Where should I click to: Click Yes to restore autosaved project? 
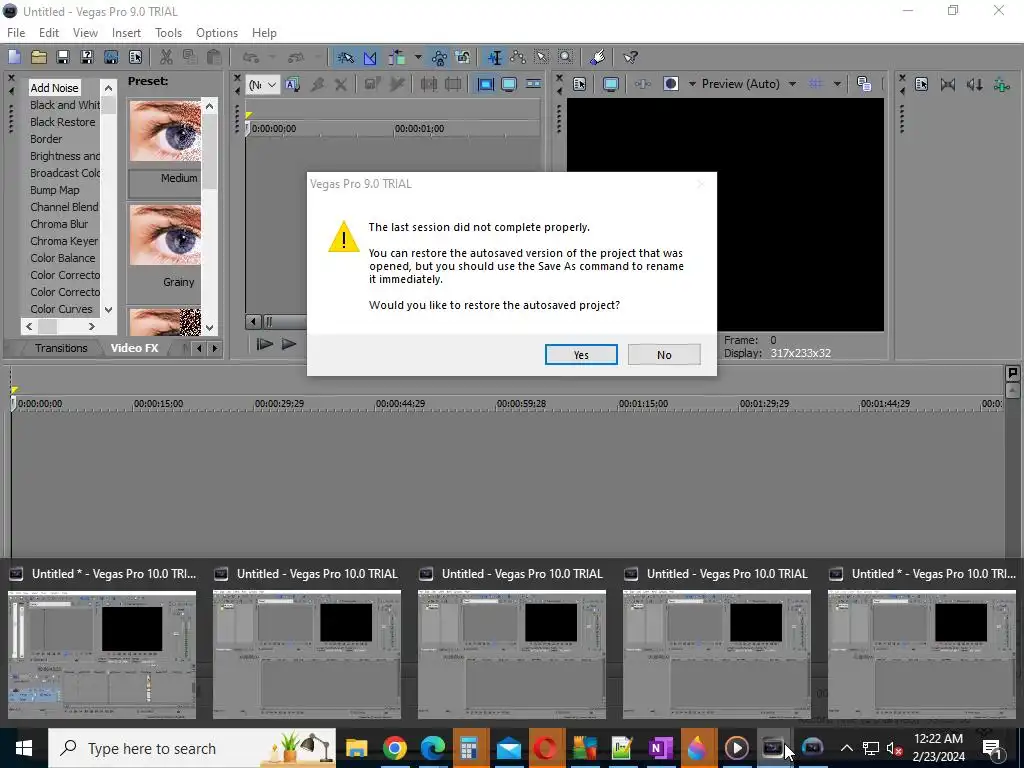pyautogui.click(x=581, y=355)
